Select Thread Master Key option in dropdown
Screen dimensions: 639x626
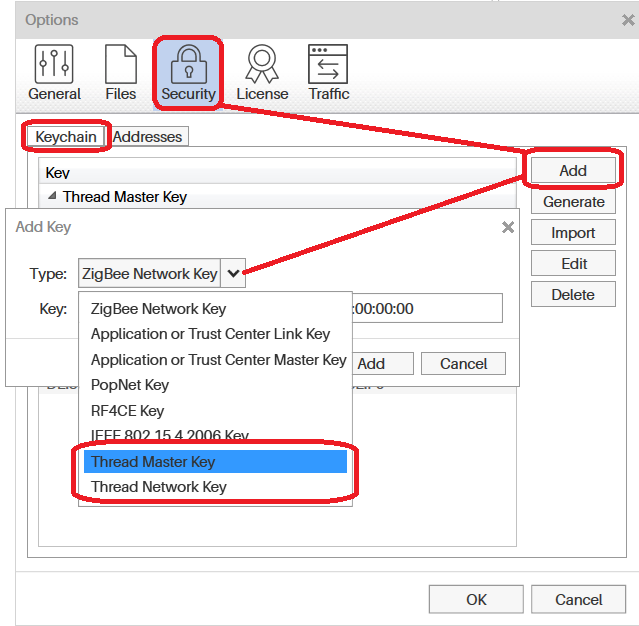(x=215, y=462)
